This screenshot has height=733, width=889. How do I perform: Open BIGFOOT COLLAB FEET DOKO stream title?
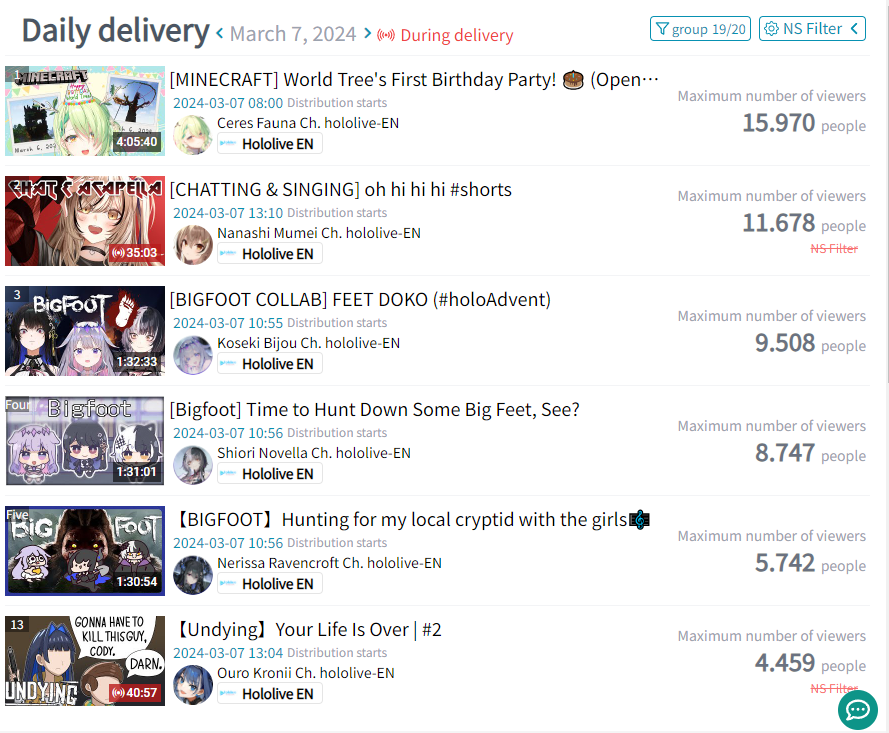tap(360, 299)
